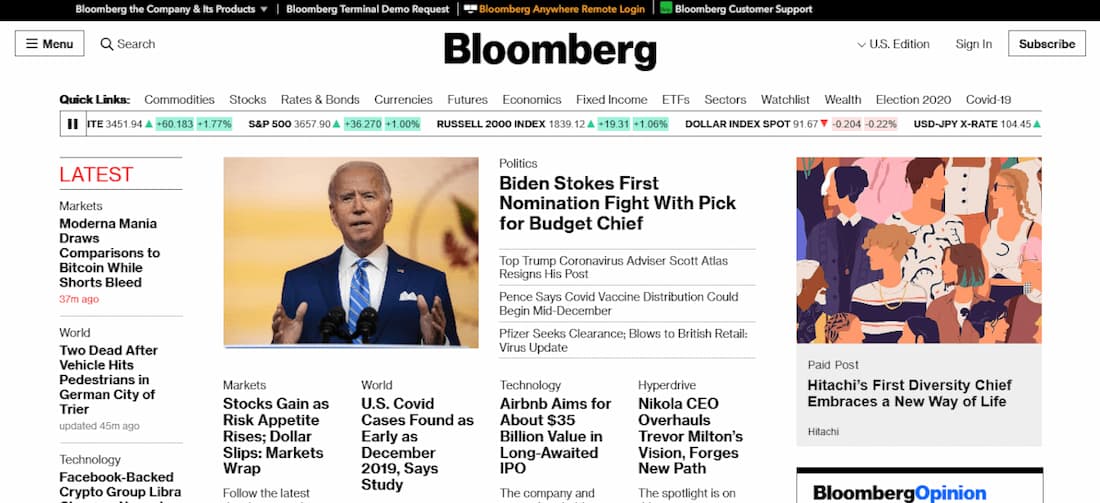The height and width of the screenshot is (503, 1100).
Task: Click the Bloomberg logo
Action: click(x=550, y=50)
